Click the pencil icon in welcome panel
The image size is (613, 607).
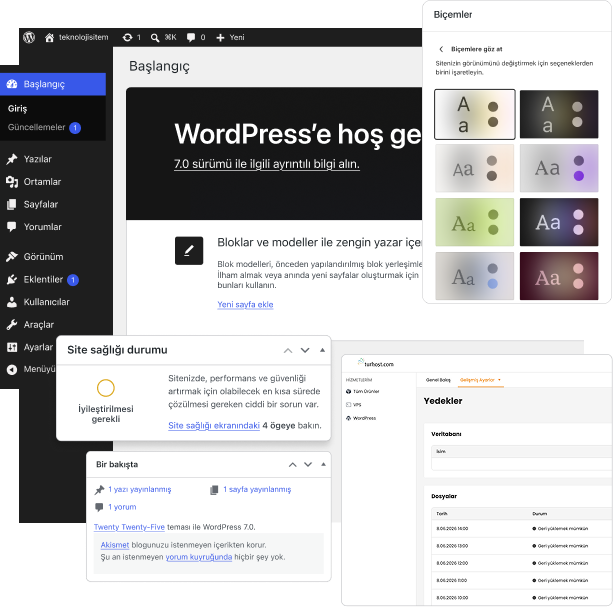tap(189, 251)
